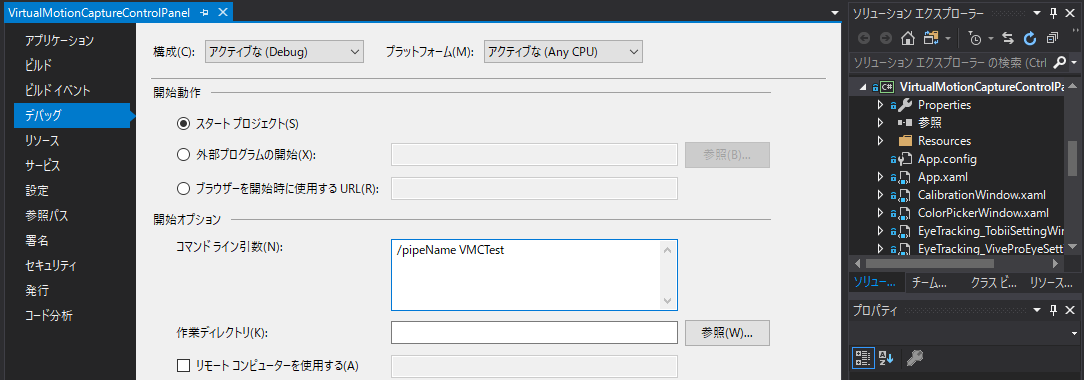Open Solution Explorer window options dropdown
Viewport: 1084px width, 380px height.
click(x=1036, y=12)
